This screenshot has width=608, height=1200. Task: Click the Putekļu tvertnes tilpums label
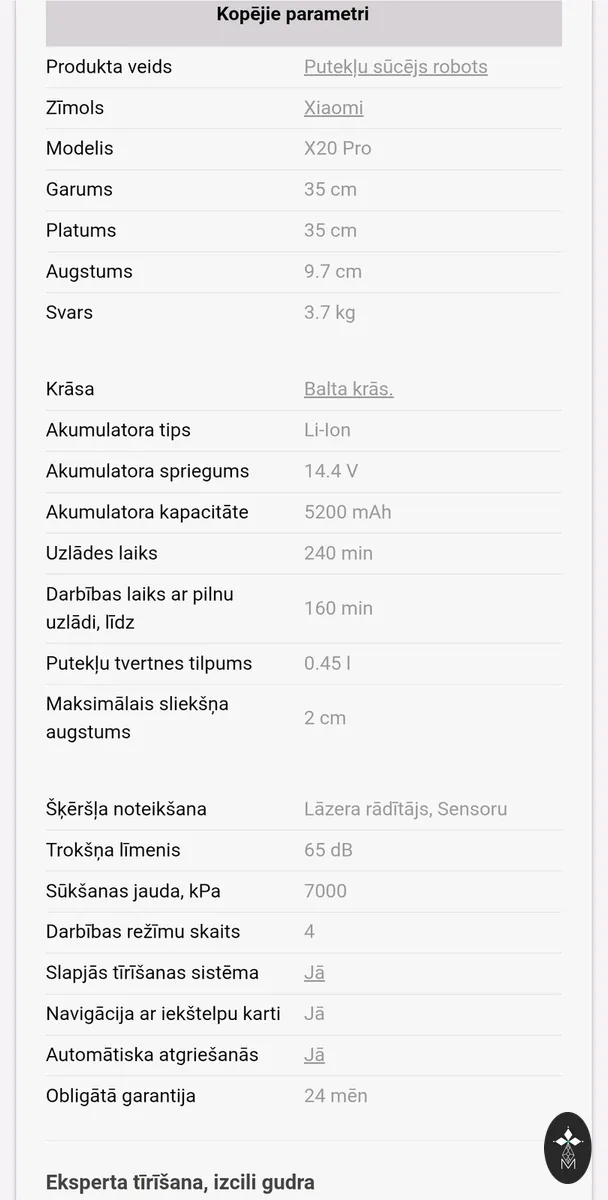coord(149,664)
